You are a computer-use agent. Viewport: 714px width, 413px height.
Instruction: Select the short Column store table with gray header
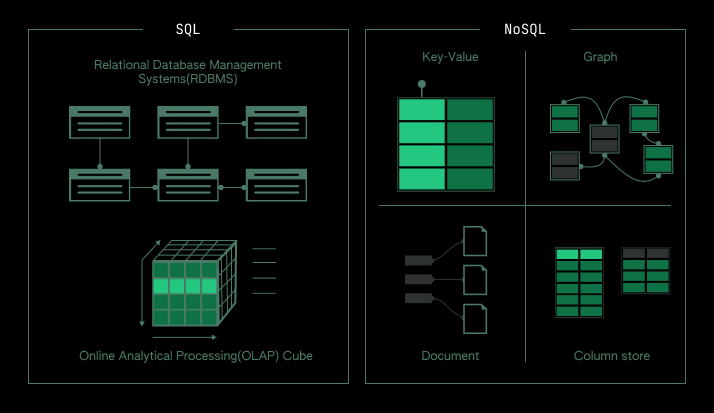(x=646, y=270)
